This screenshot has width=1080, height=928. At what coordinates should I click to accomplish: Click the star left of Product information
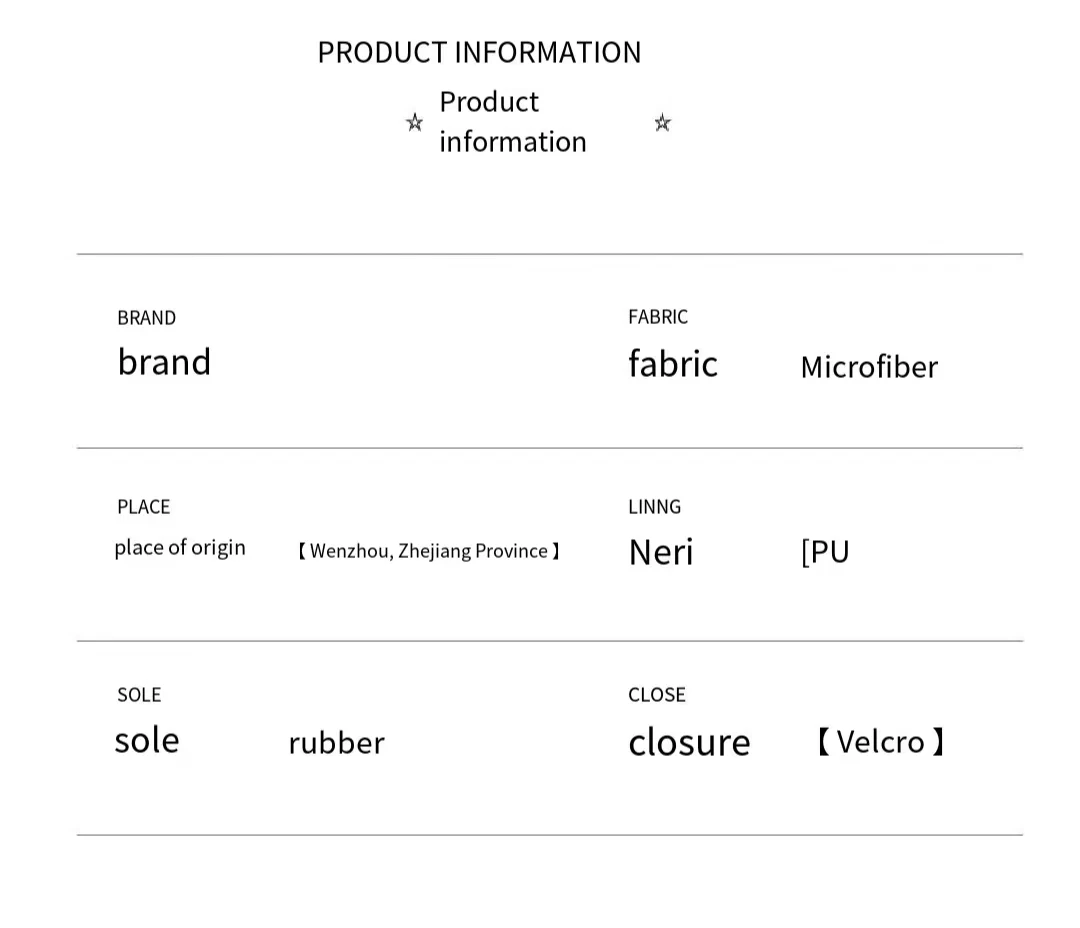414,123
